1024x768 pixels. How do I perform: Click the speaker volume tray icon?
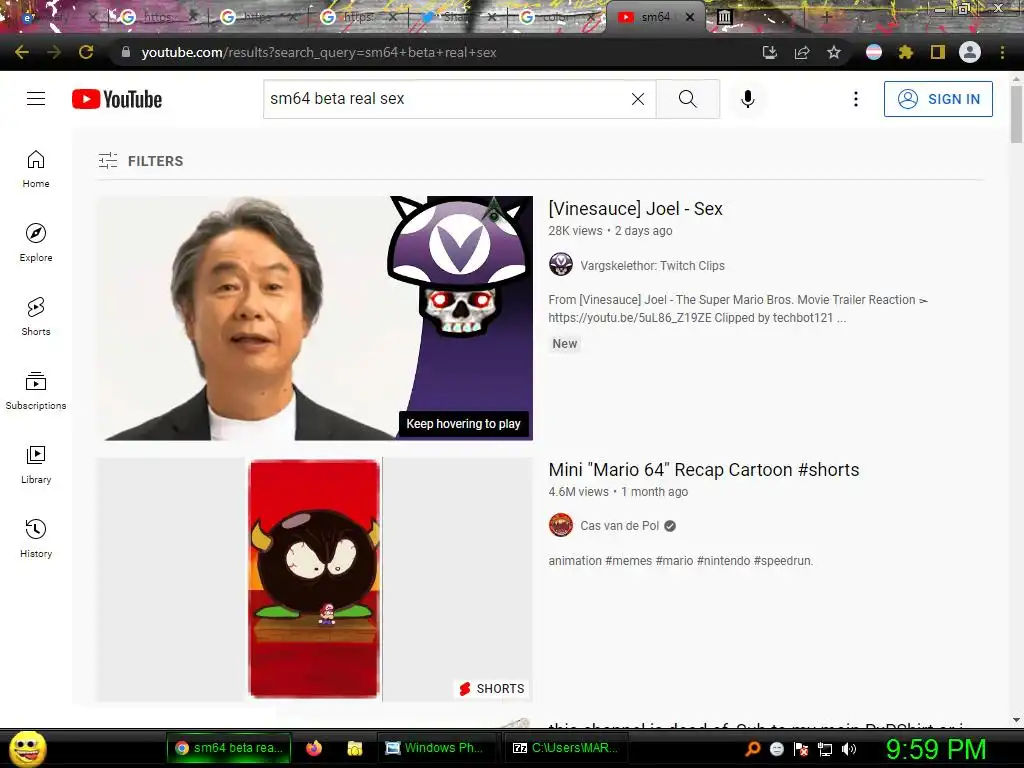click(849, 749)
